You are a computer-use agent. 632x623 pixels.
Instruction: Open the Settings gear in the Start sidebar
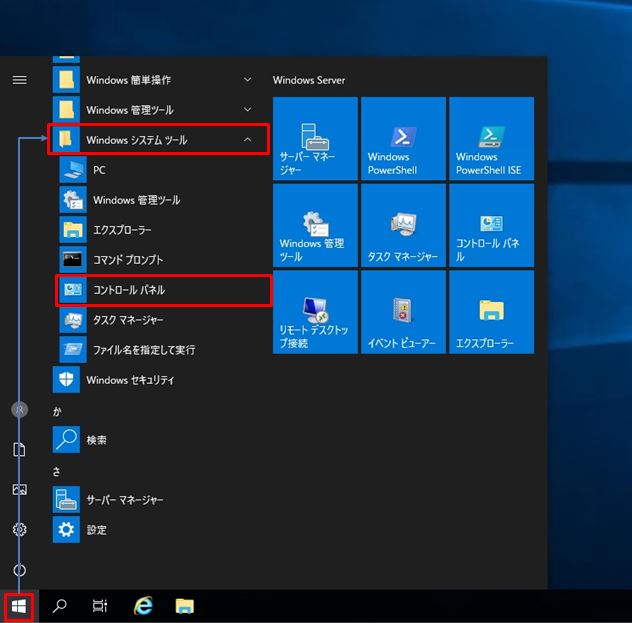coord(19,529)
